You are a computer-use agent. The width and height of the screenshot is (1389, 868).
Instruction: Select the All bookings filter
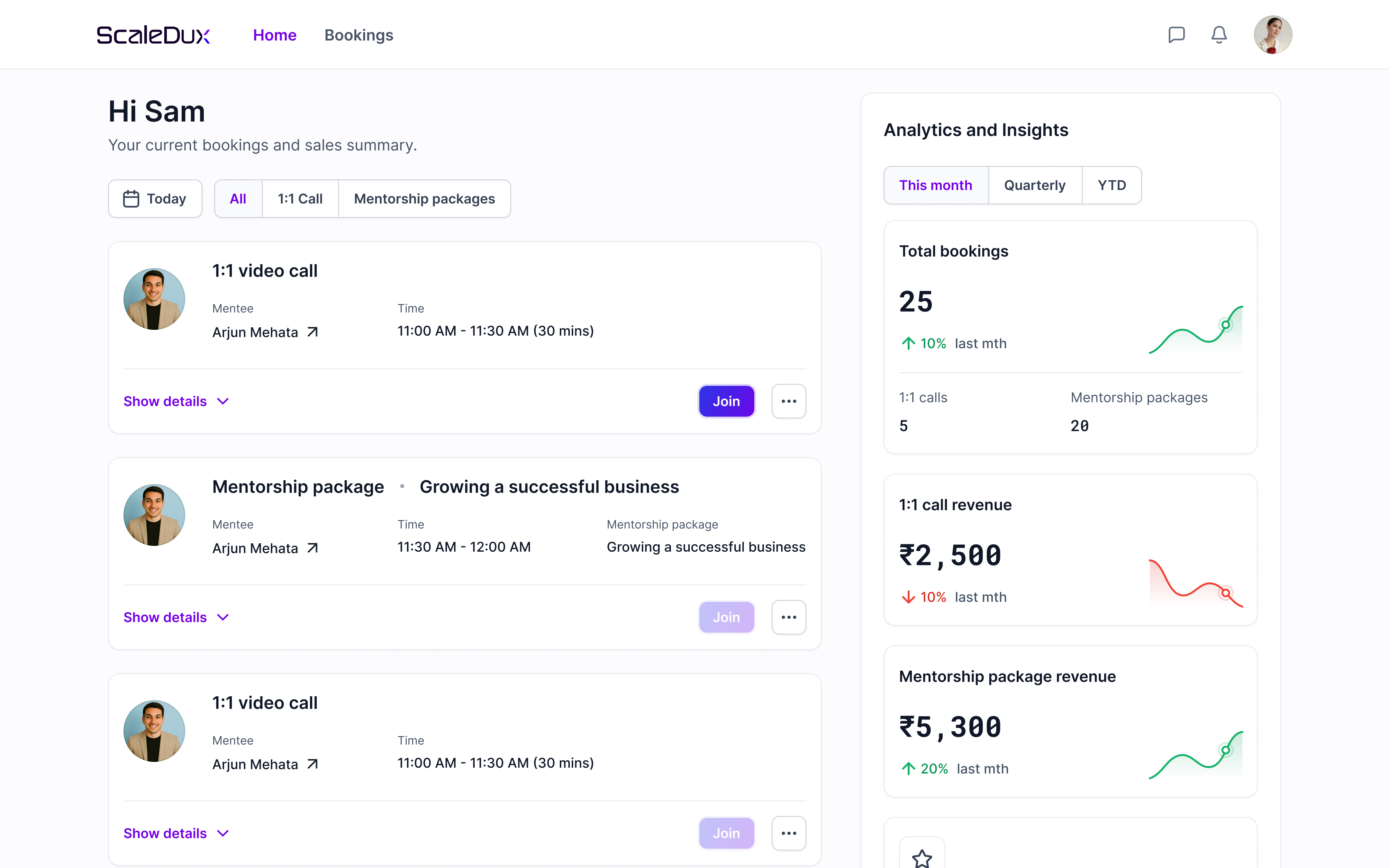point(238,199)
